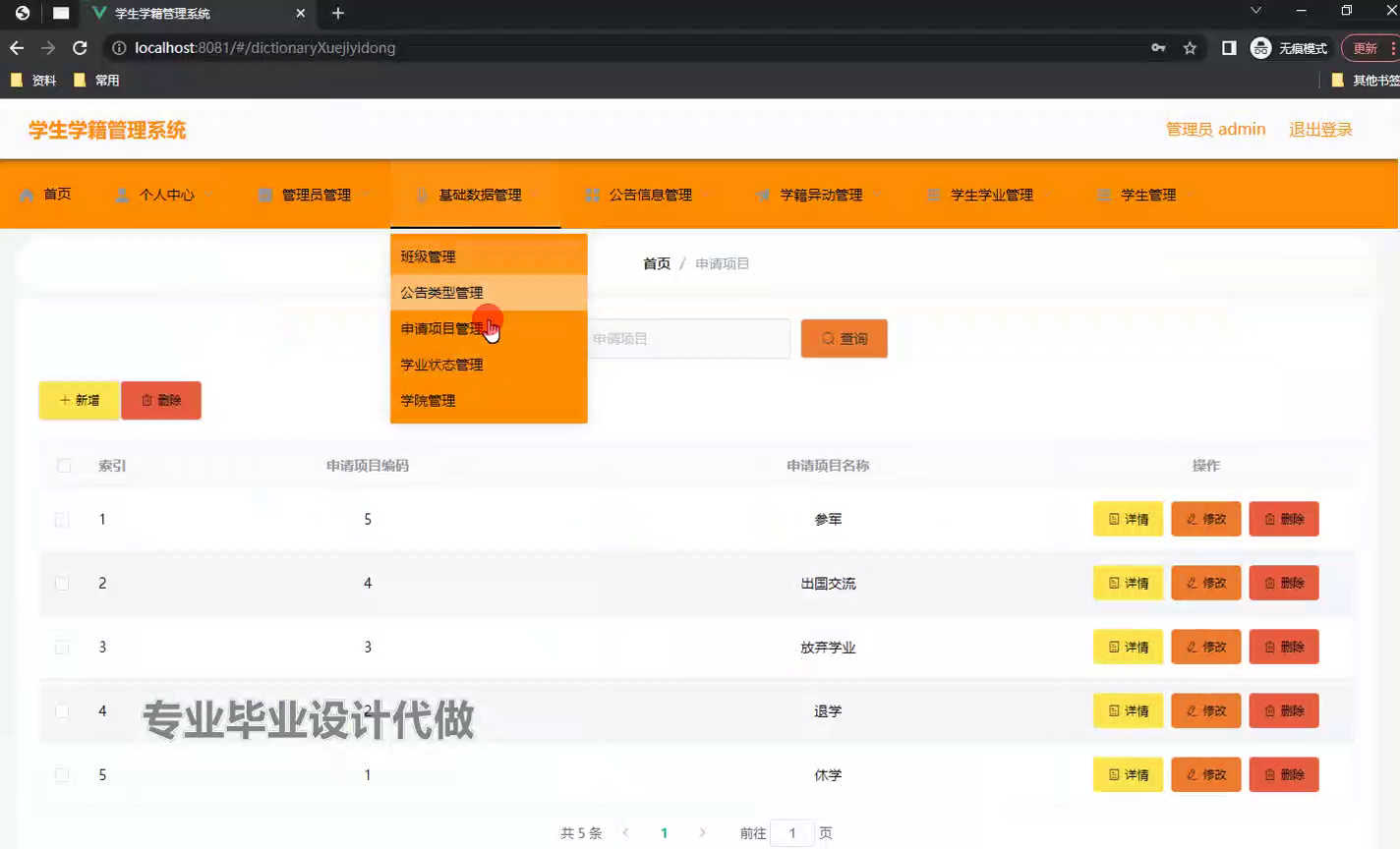Click 删除 for 出国交流 row
Image resolution: width=1400 pixels, height=849 pixels.
[x=1284, y=584]
